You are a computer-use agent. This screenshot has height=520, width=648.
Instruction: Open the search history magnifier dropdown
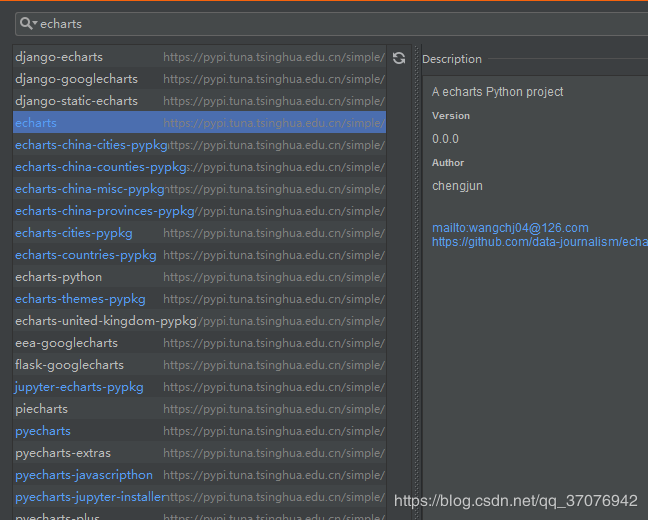[x=28, y=24]
